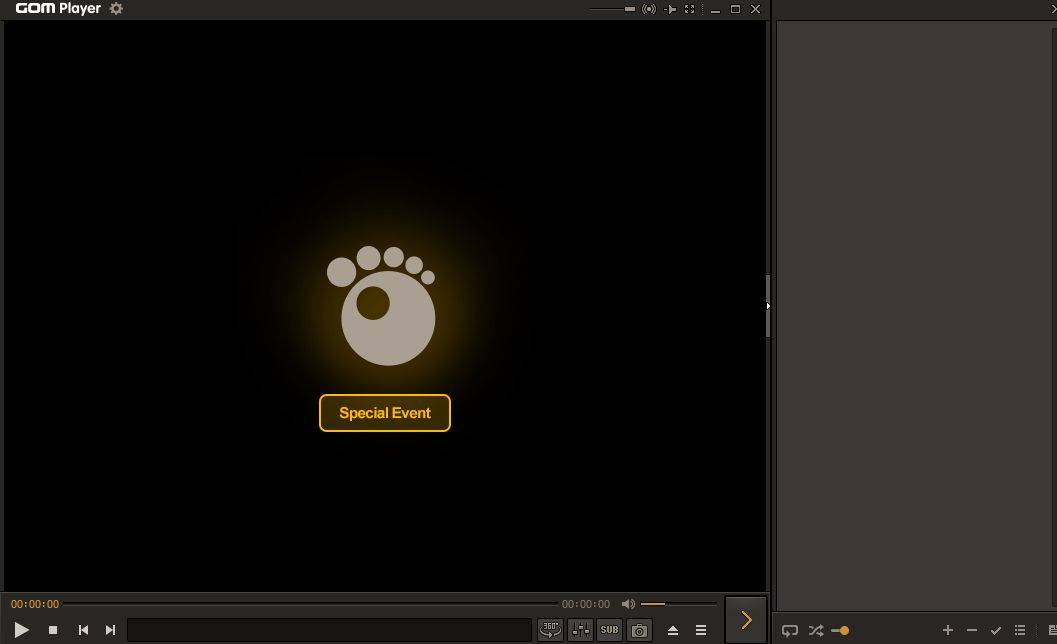Viewport: 1057px width, 644px height.
Task: Adjust the volume slider
Action: click(x=678, y=604)
